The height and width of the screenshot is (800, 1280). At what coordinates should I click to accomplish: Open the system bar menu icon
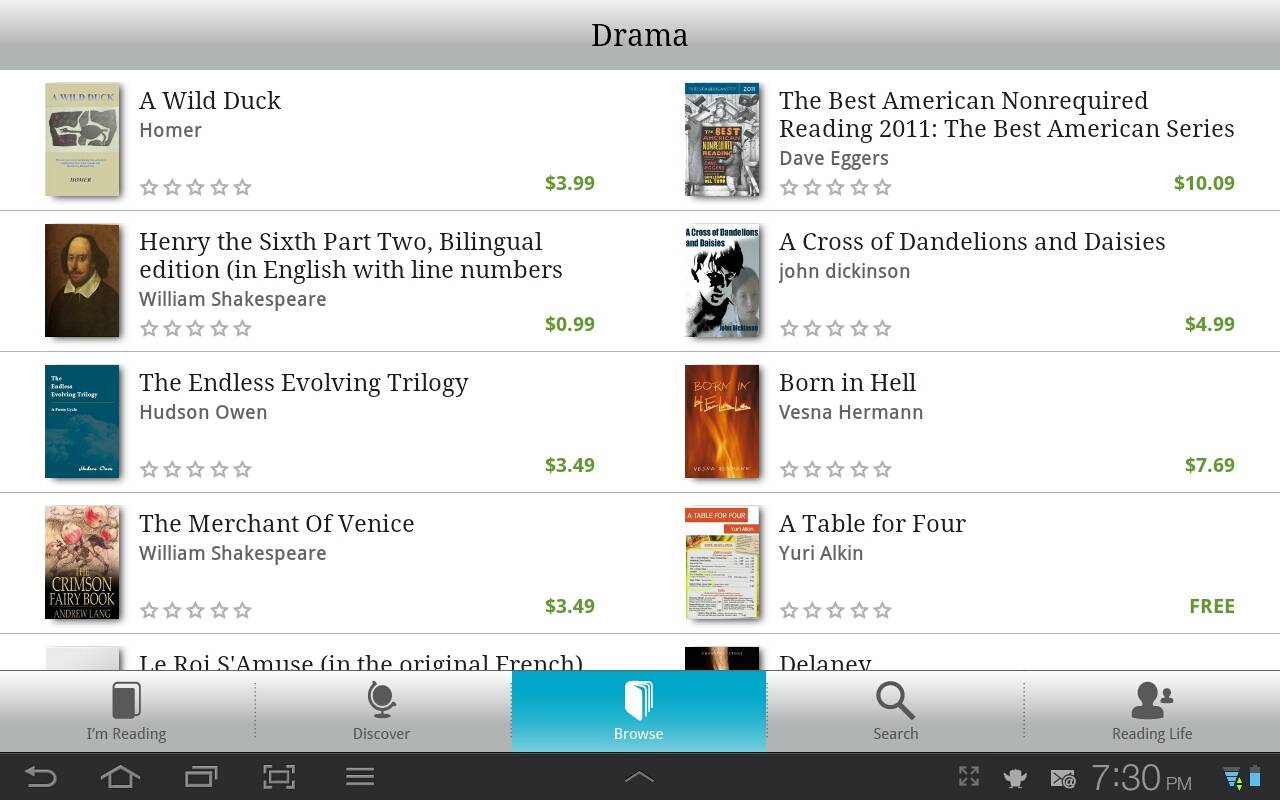(360, 777)
